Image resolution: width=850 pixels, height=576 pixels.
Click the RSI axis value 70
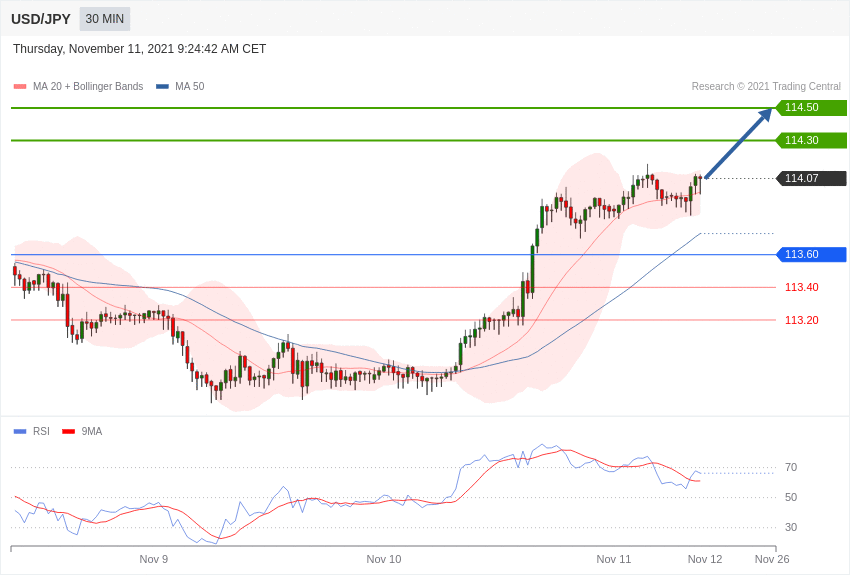click(x=791, y=467)
